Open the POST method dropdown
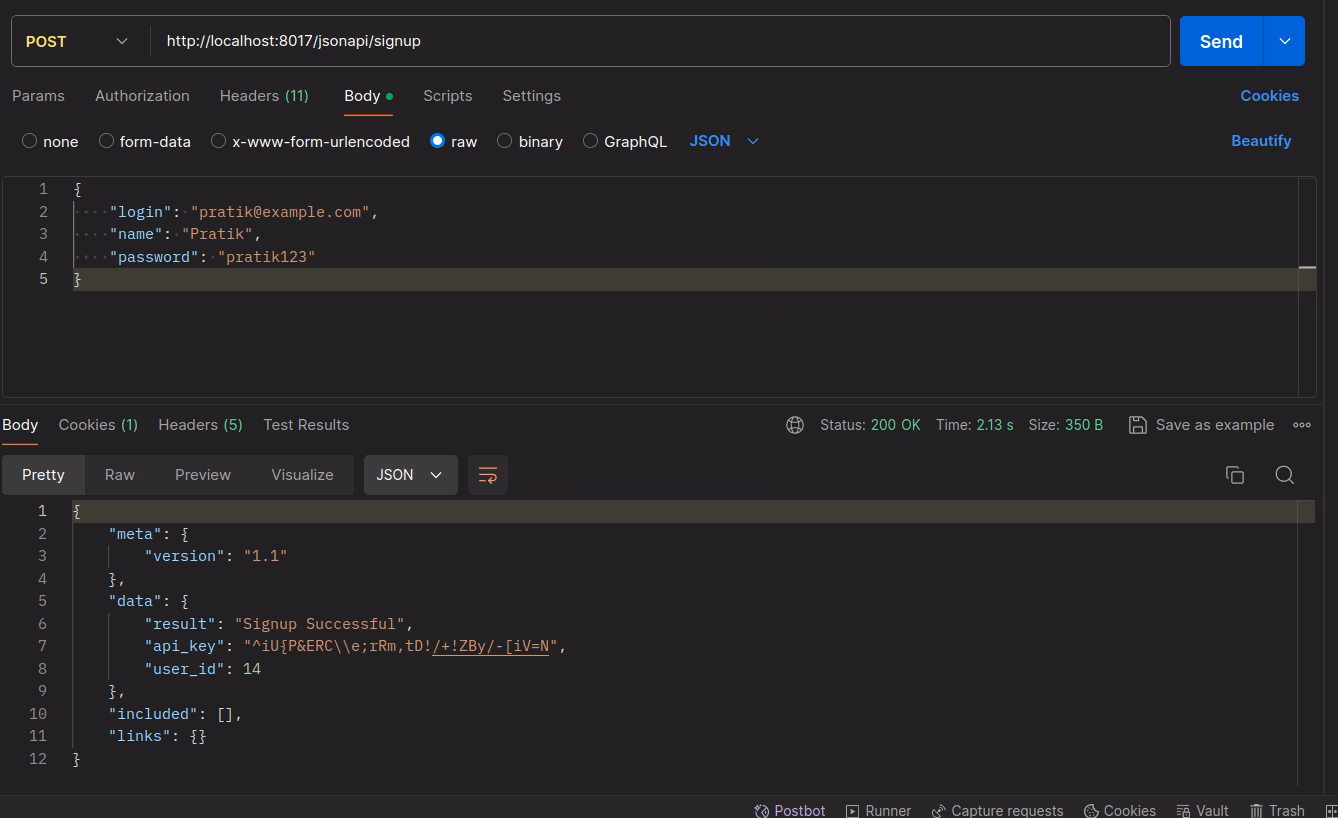Viewport: 1338px width, 818px height. point(78,41)
